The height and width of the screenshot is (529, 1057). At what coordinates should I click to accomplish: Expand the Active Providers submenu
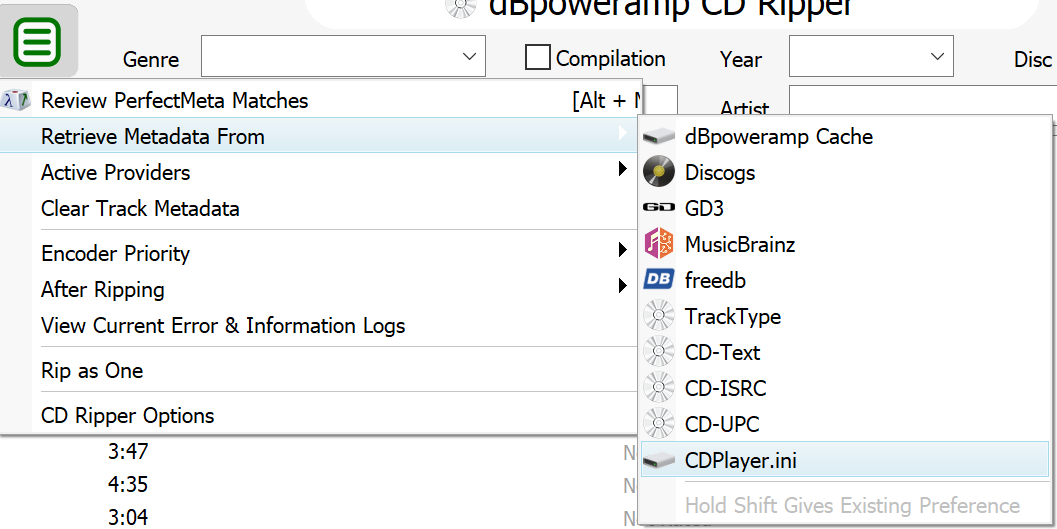tap(623, 171)
